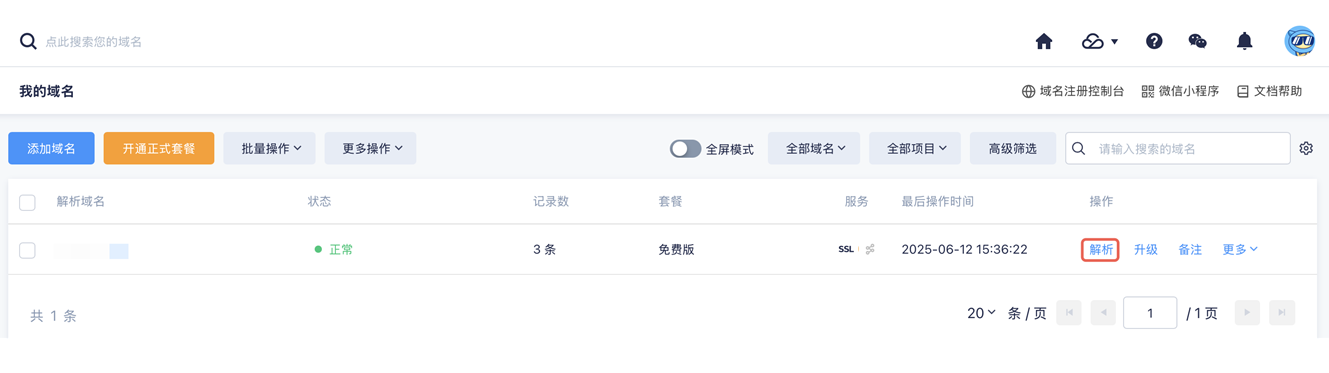Check the select-all checkbox in table header
The height and width of the screenshot is (373, 1329).
pyautogui.click(x=27, y=202)
